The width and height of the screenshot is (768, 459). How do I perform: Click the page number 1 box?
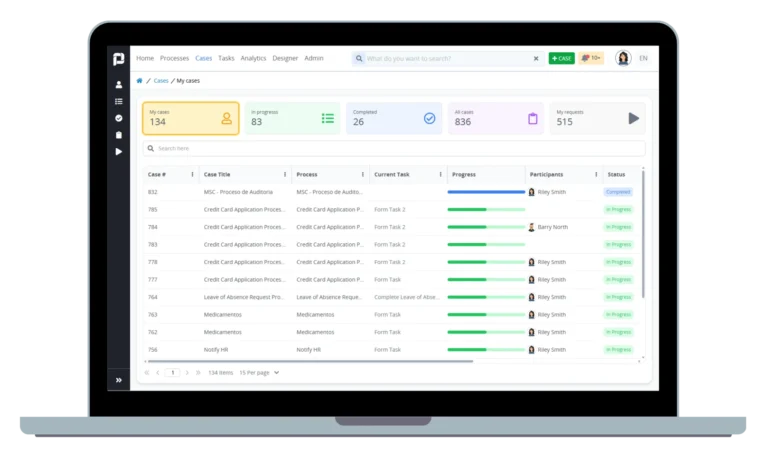[172, 373]
